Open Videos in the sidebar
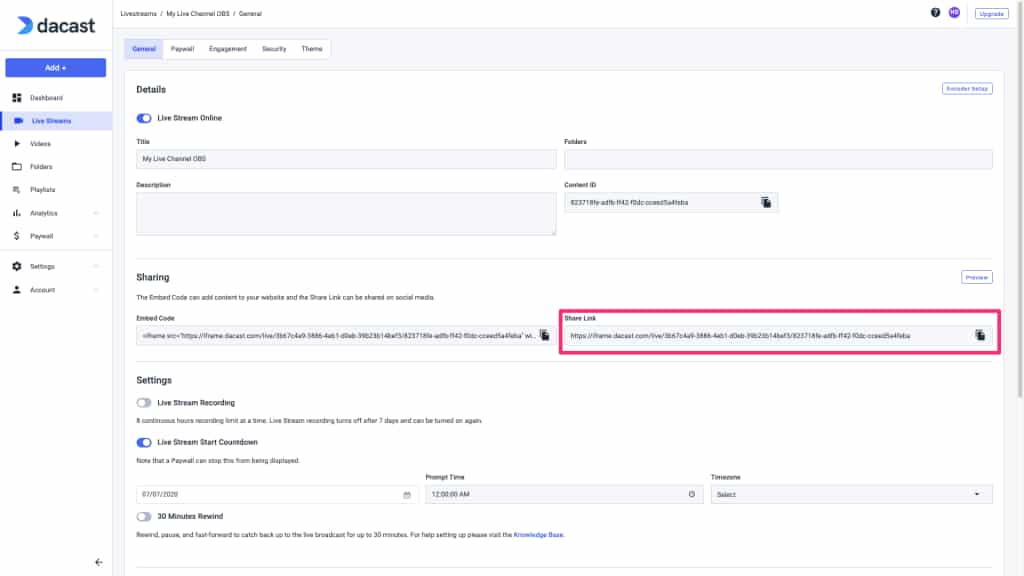 tap(40, 144)
